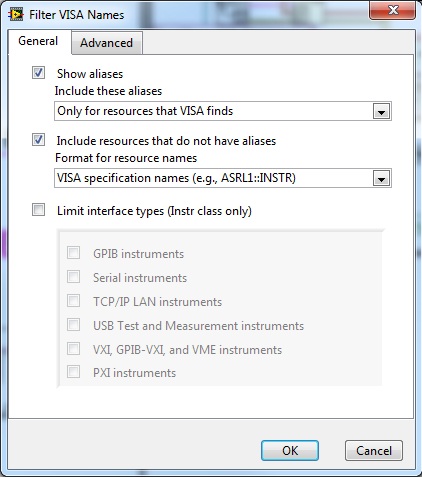
Task: Select the General tab
Action: [x=38, y=41]
